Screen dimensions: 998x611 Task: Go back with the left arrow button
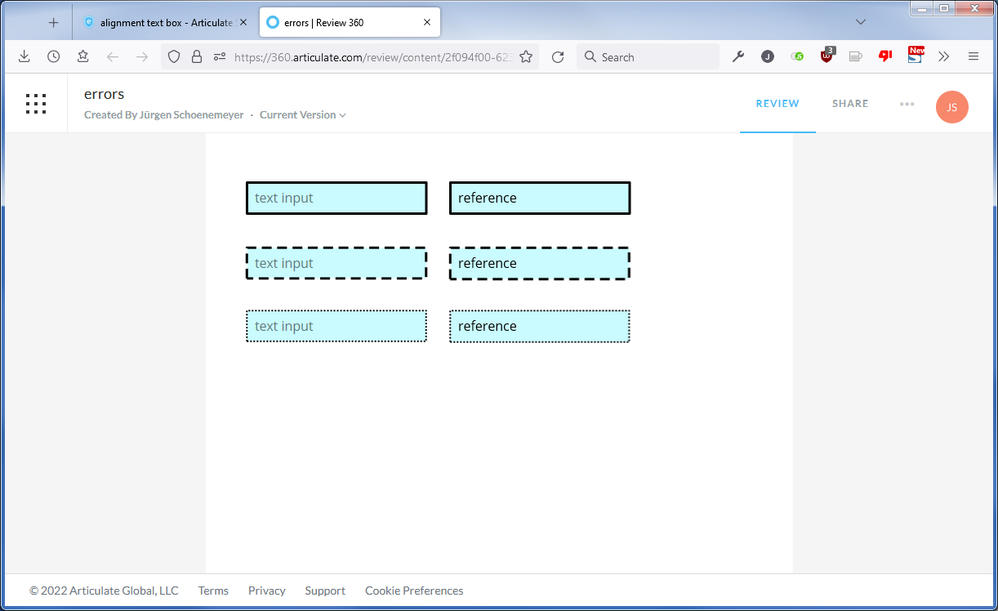tap(113, 57)
